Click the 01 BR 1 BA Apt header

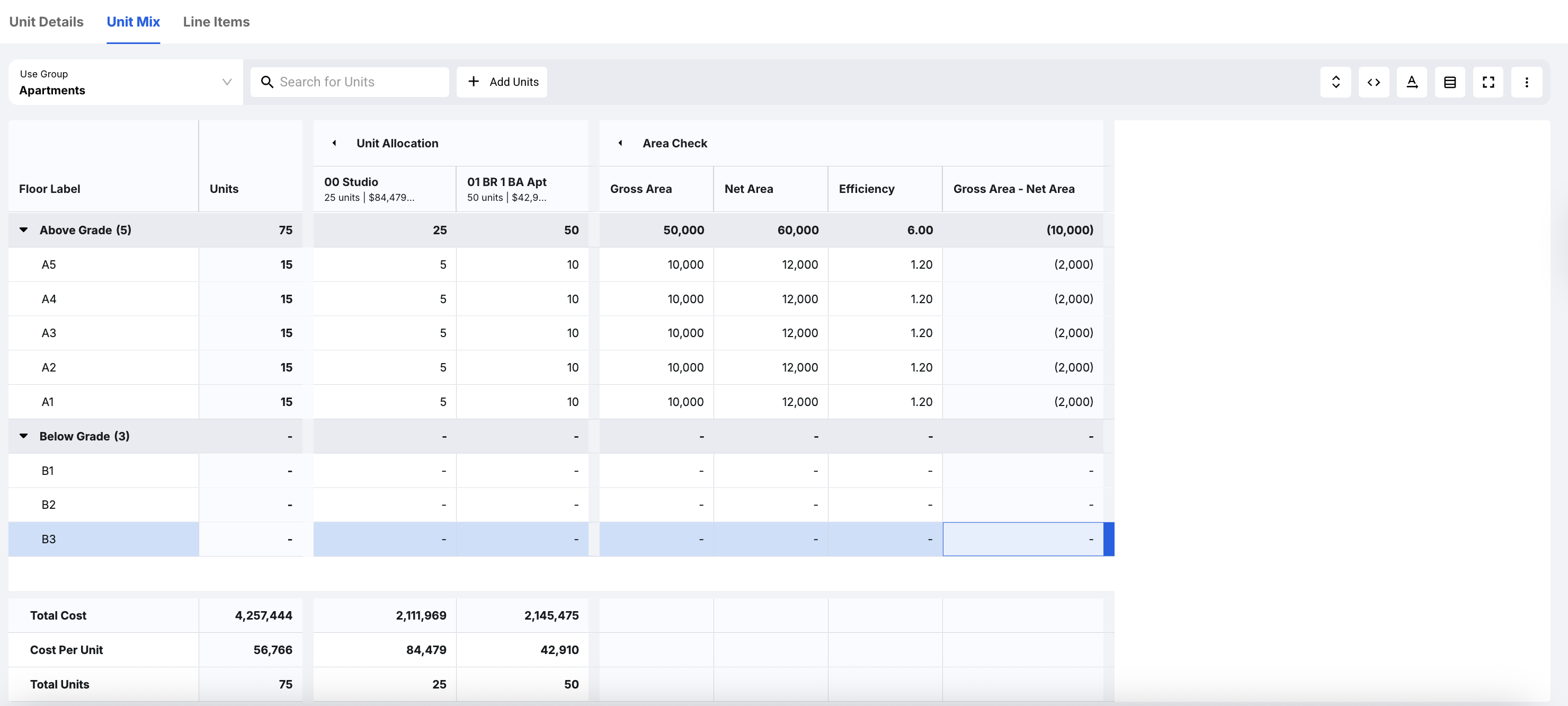pyautogui.click(x=522, y=189)
